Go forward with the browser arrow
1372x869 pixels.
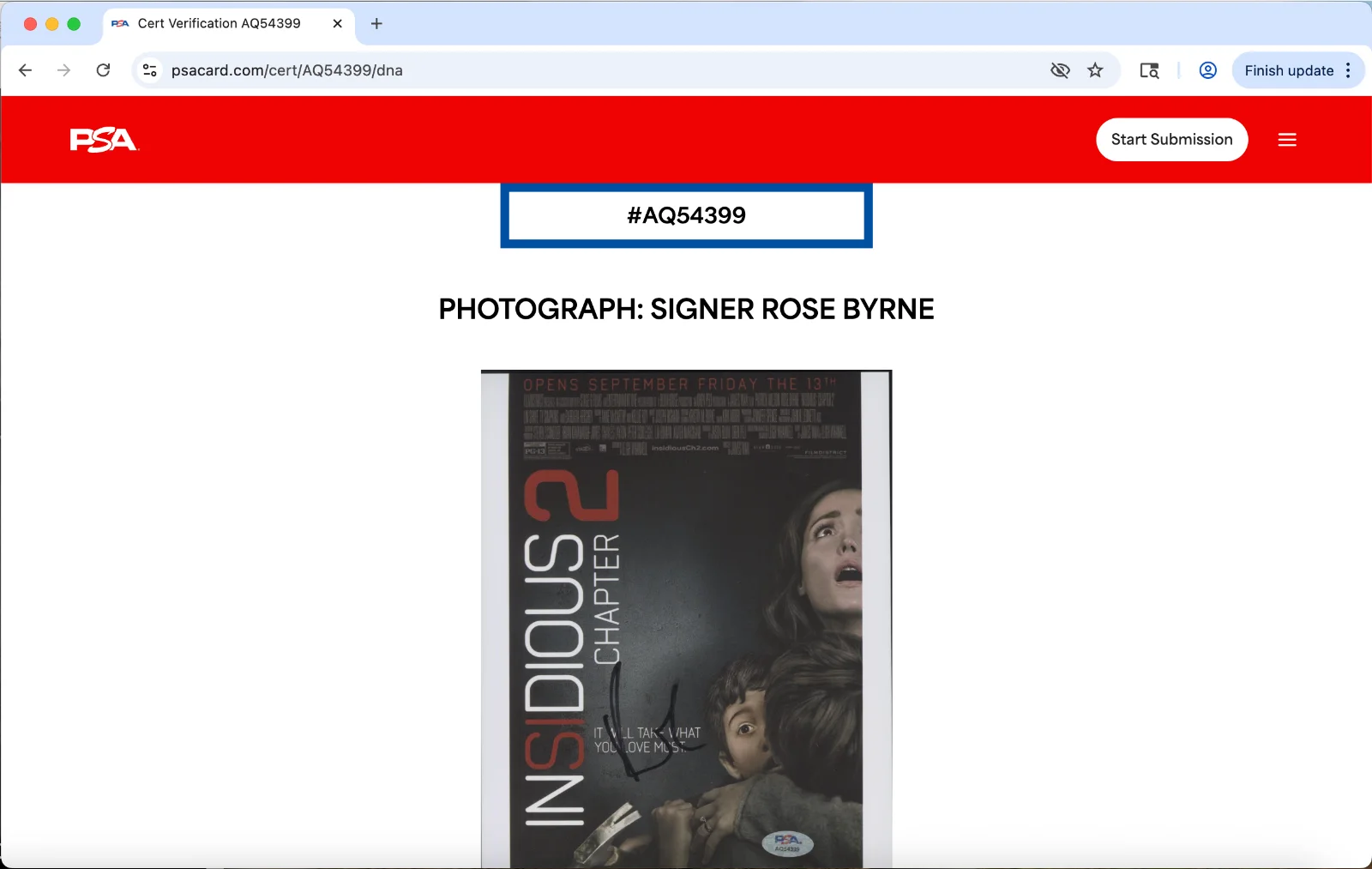pos(64,70)
